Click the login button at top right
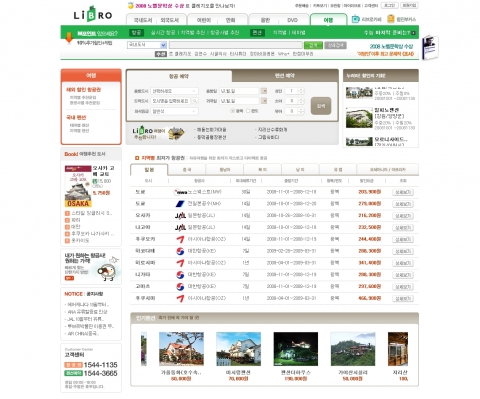Screen dimensions: 480x399 (390, 5)
